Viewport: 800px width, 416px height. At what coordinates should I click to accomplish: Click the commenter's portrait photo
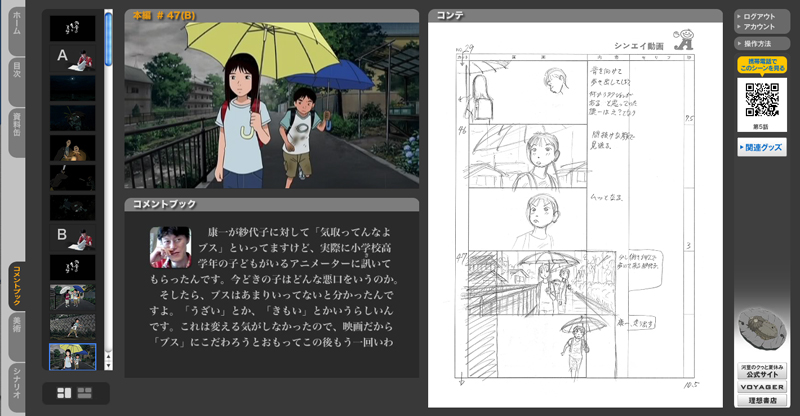(x=170, y=248)
